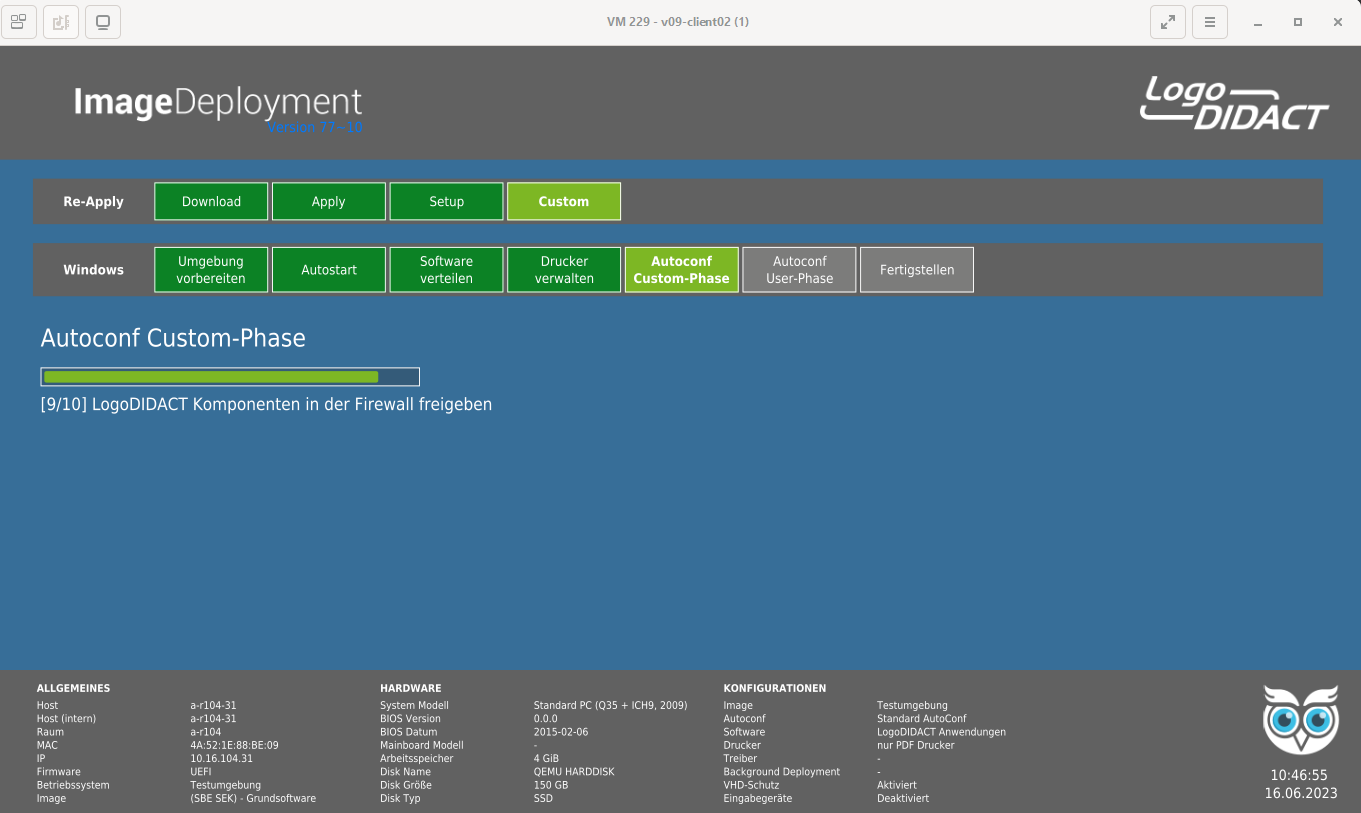1361x813 pixels.
Task: Click the MAC address 4A:52:1E:88:BE:09
Action: coord(234,745)
